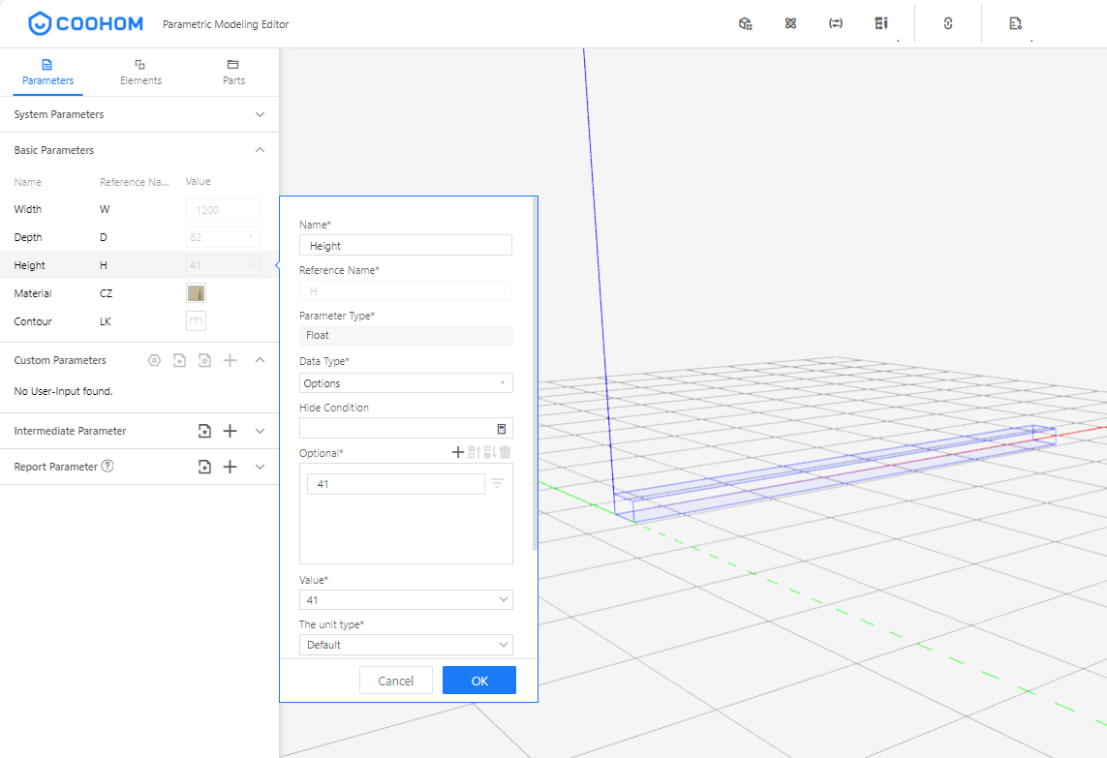Click the drag handle next to option 41
This screenshot has height=758, width=1107.
[x=497, y=484]
